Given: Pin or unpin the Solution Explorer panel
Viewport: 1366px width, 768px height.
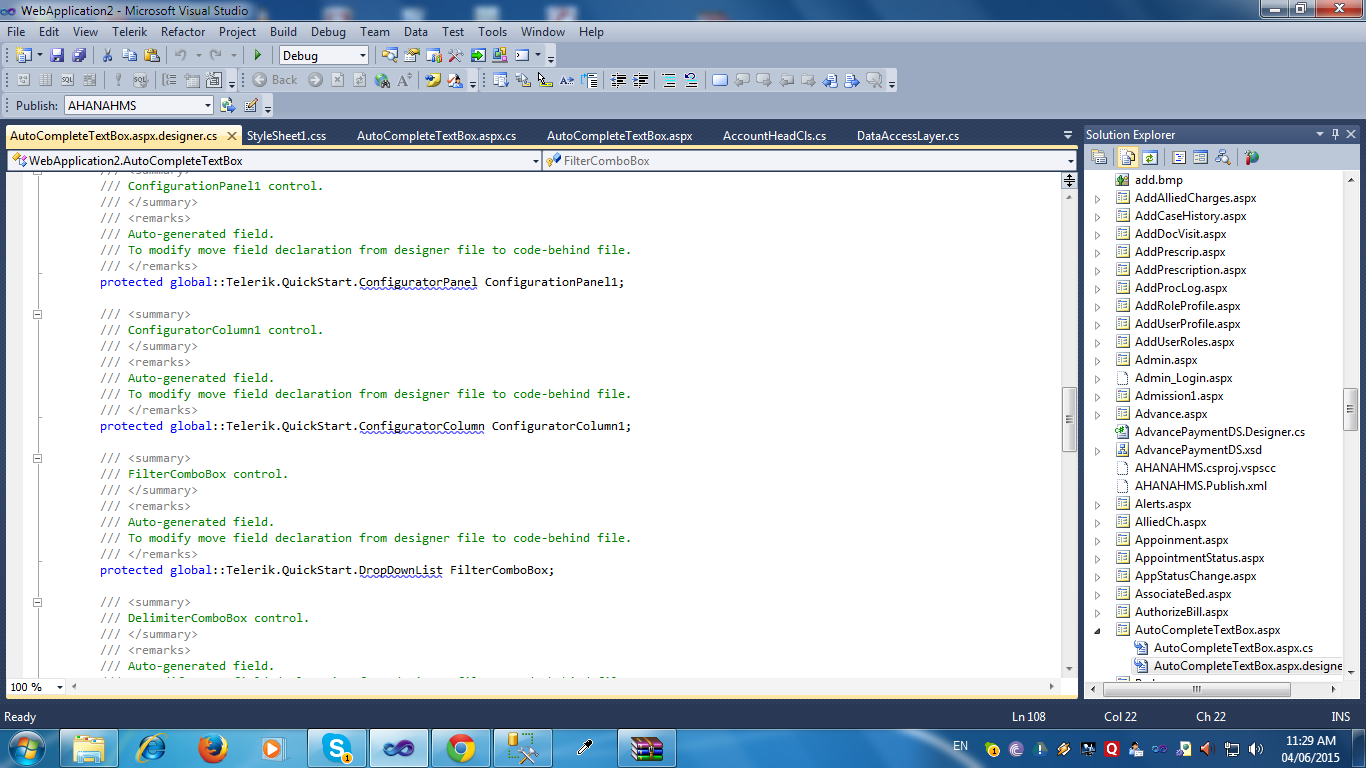Looking at the screenshot, I should tap(1334, 134).
